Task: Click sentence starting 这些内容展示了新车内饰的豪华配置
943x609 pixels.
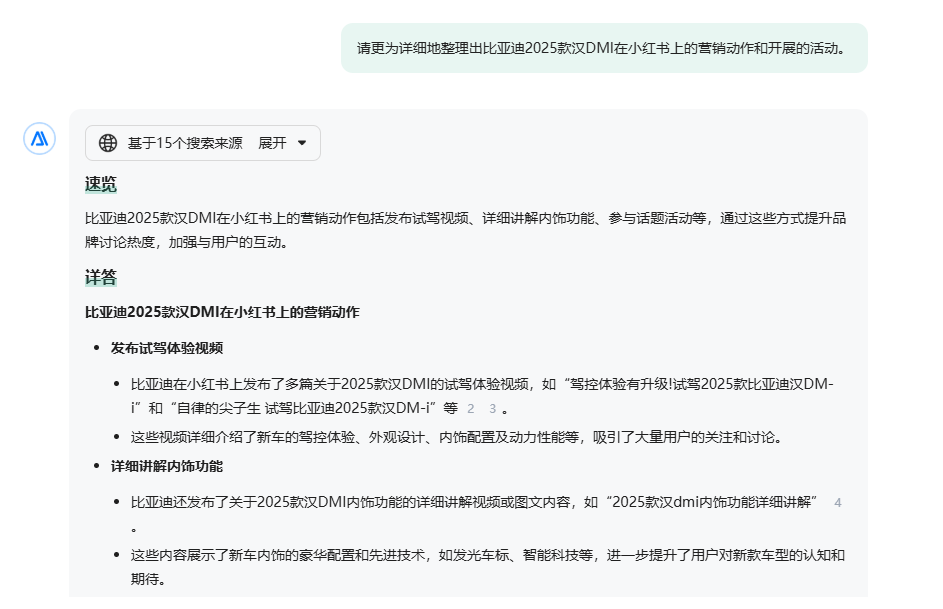Action: click(x=488, y=567)
